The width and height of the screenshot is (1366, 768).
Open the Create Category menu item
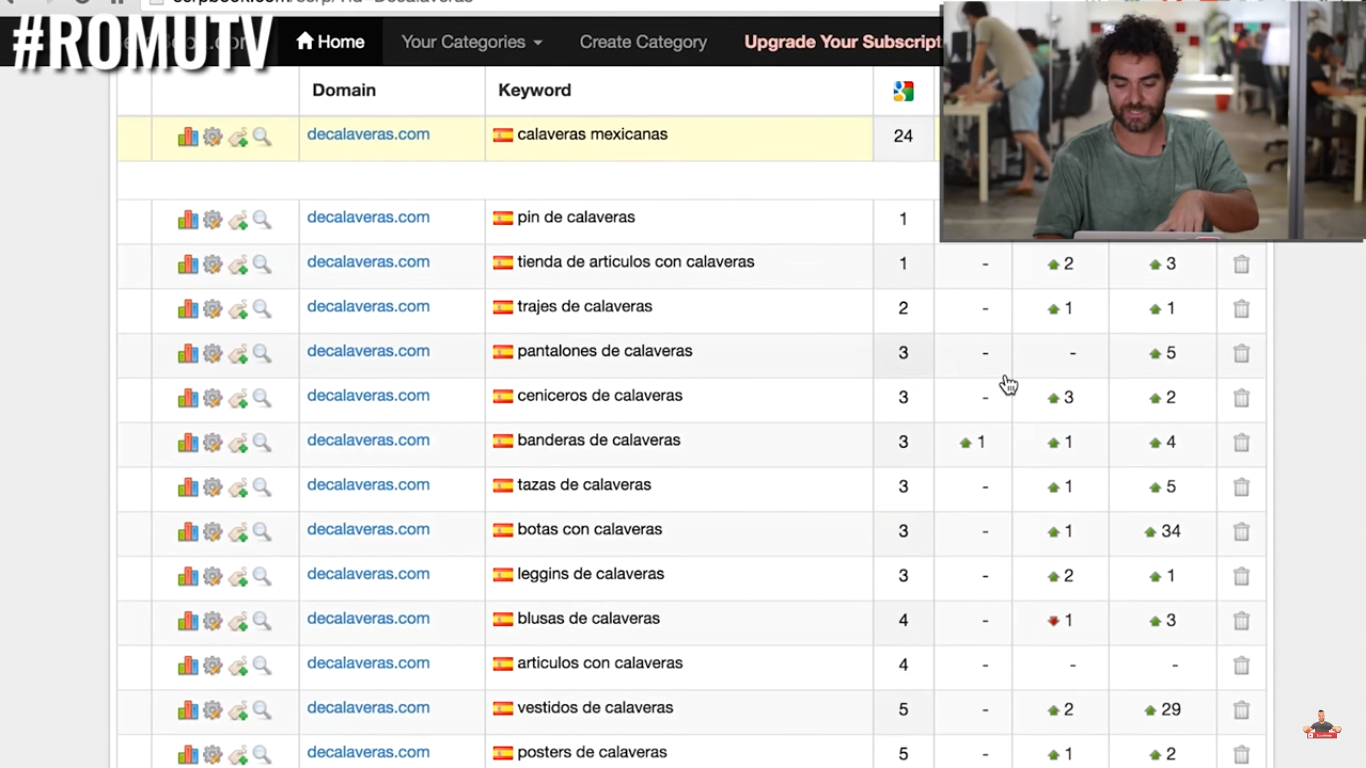(643, 42)
